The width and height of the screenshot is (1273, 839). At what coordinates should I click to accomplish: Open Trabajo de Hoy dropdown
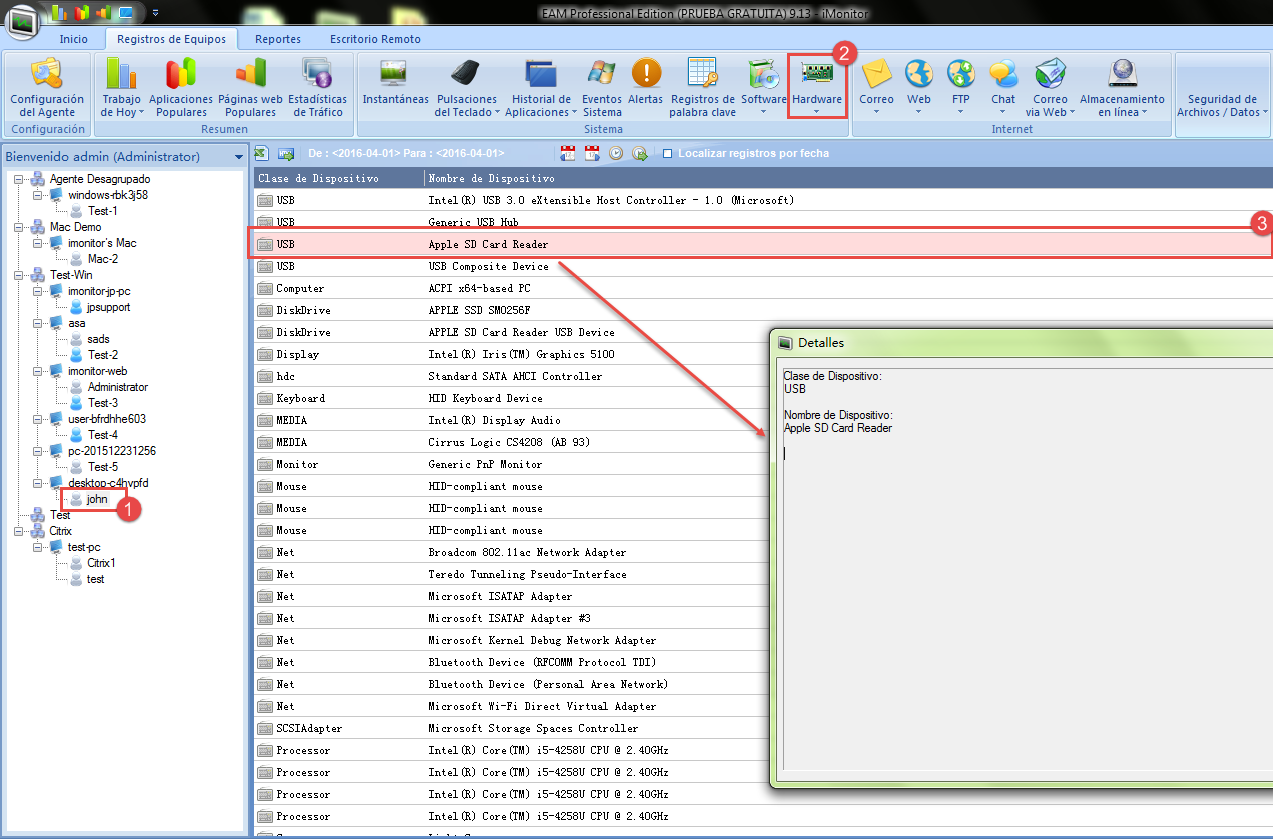point(122,88)
